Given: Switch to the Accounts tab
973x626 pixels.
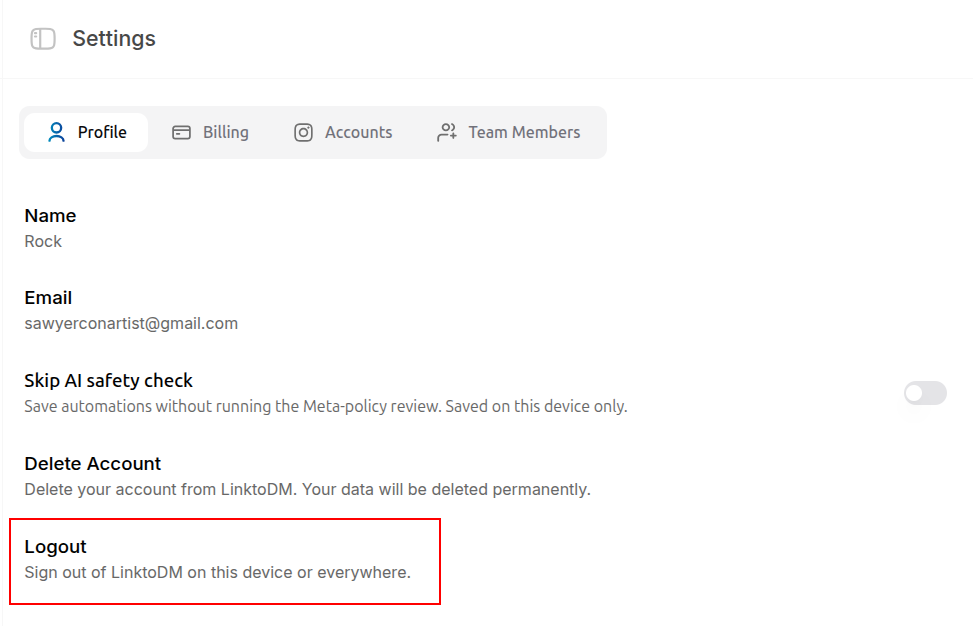Looking at the screenshot, I should coord(343,132).
